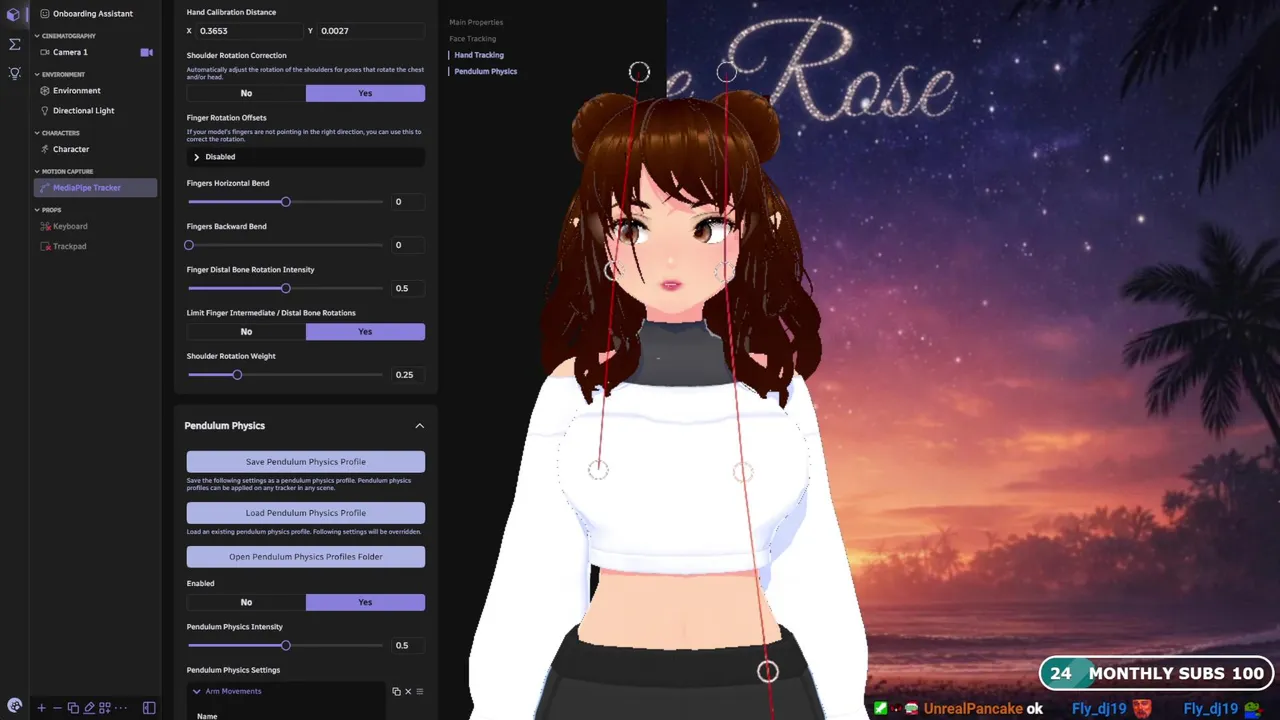Click Open Pendulum Physics Profiles Folder
Image resolution: width=1280 pixels, height=720 pixels.
coord(305,556)
